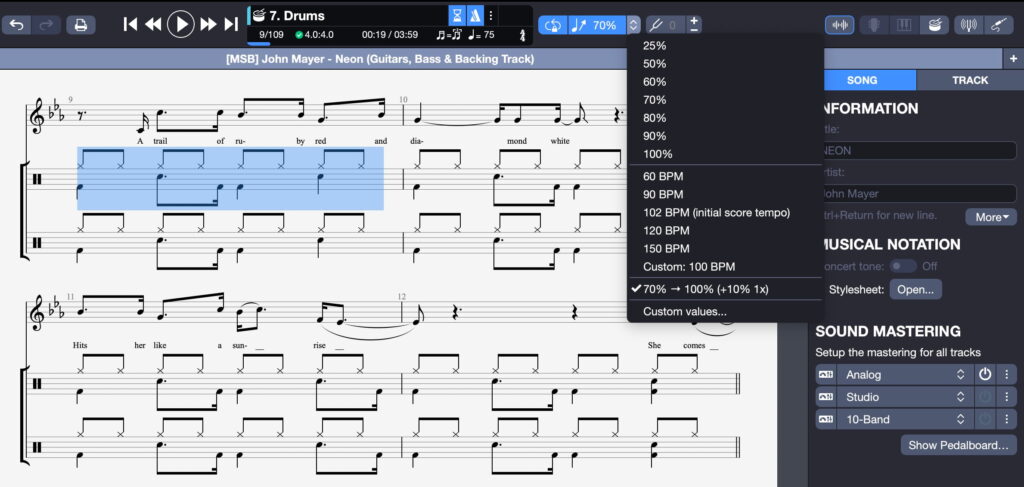This screenshot has height=487, width=1024.
Task: Add a new tab with the plus button
Action: click(x=1014, y=59)
